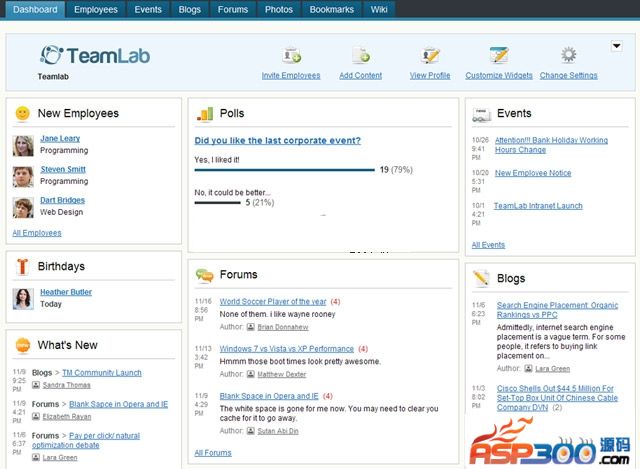Click the Change Settings gear icon
640x469 pixels.
568,55
